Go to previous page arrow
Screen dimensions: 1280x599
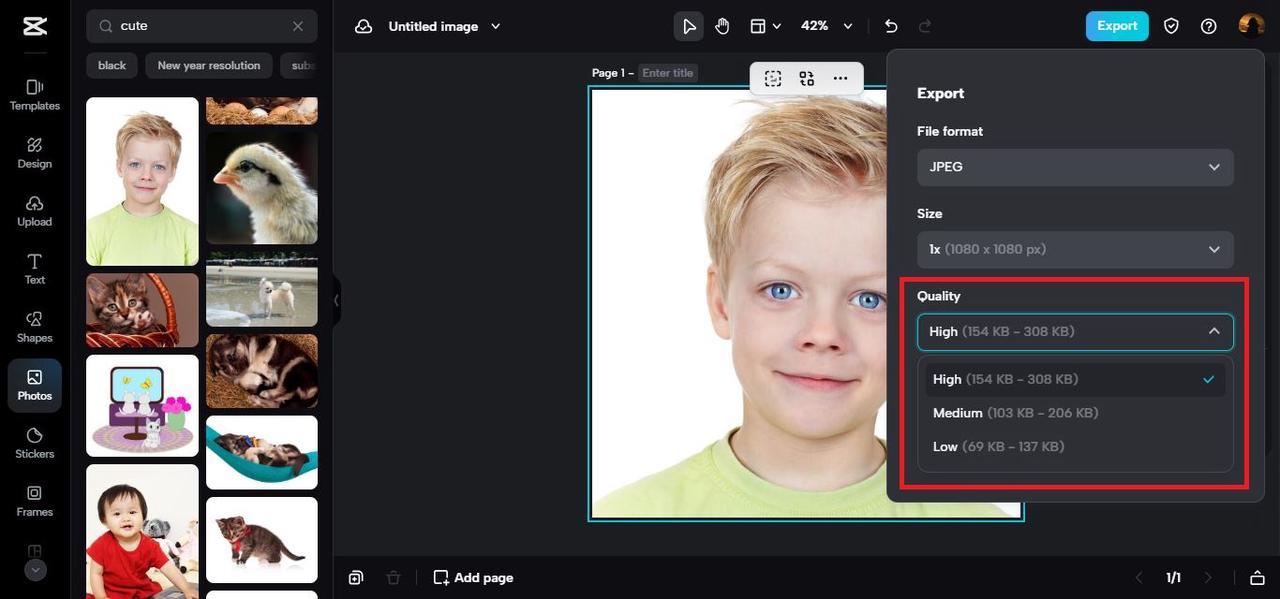[x=1138, y=577]
